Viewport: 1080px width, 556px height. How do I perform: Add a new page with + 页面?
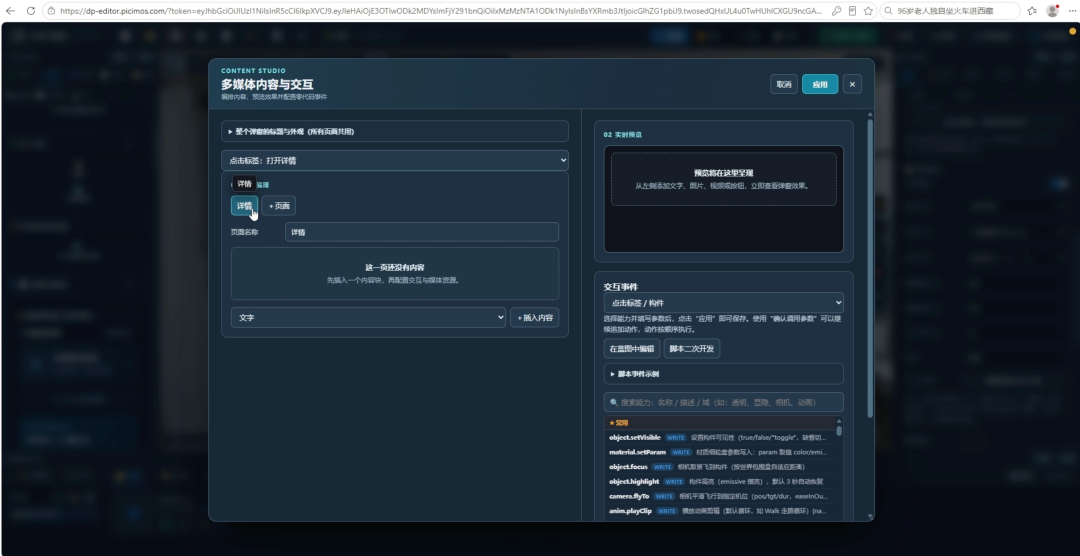(x=278, y=205)
